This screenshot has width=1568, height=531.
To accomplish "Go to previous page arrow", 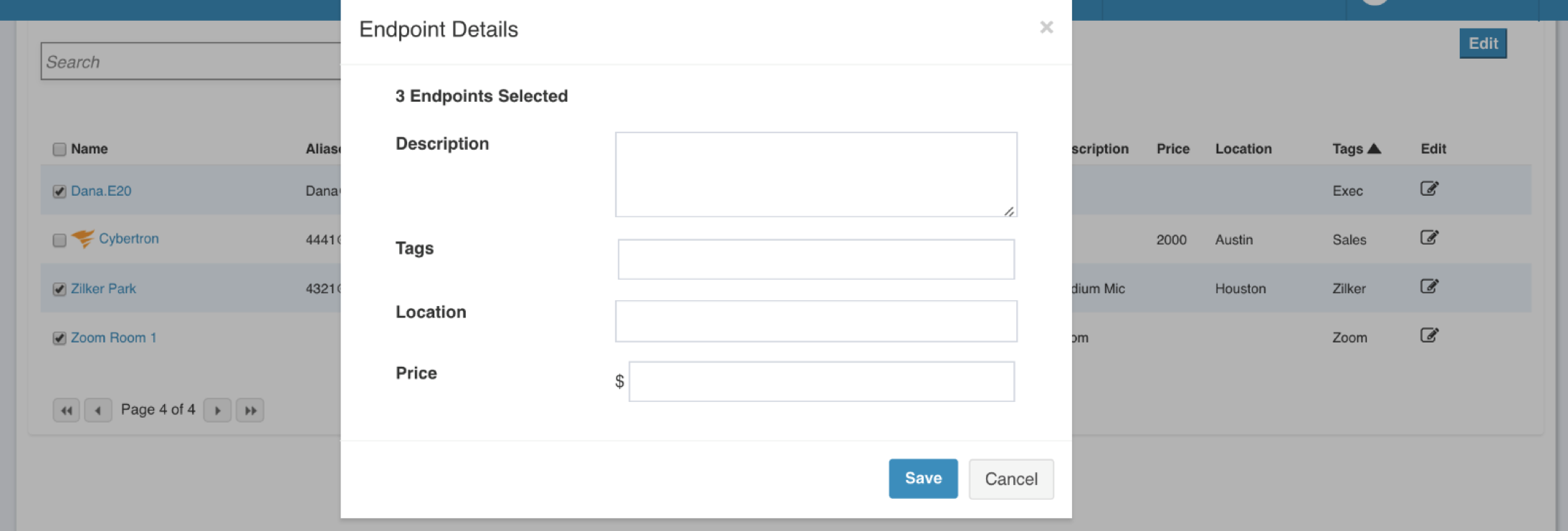I will pyautogui.click(x=98, y=411).
